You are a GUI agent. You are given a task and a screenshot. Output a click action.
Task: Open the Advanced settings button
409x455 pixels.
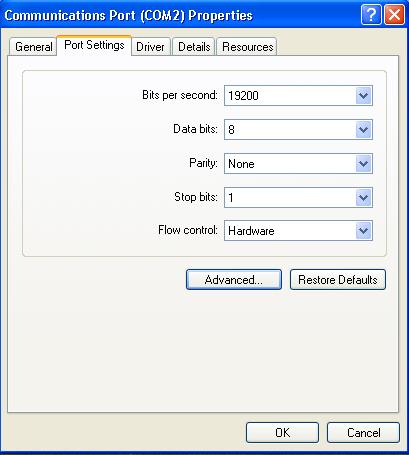pyautogui.click(x=234, y=280)
